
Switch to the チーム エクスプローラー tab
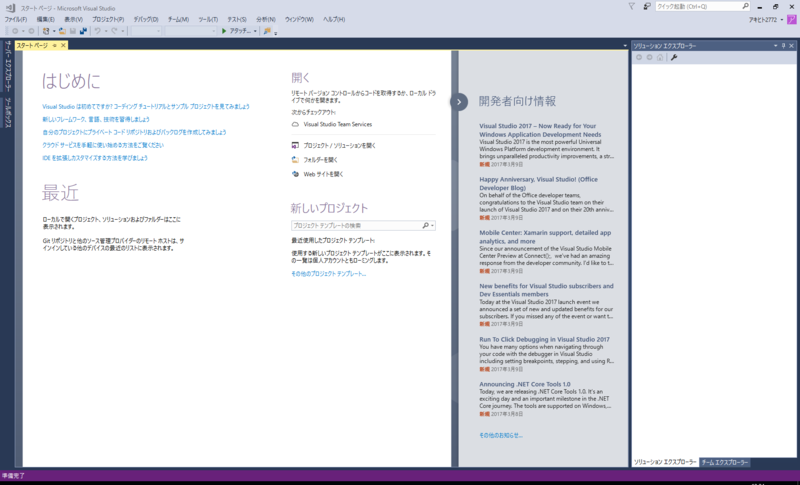pos(724,463)
